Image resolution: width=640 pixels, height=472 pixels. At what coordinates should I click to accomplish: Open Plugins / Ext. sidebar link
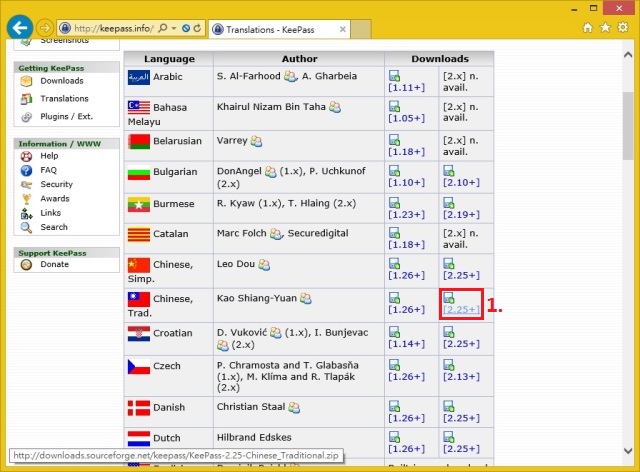coord(67,116)
